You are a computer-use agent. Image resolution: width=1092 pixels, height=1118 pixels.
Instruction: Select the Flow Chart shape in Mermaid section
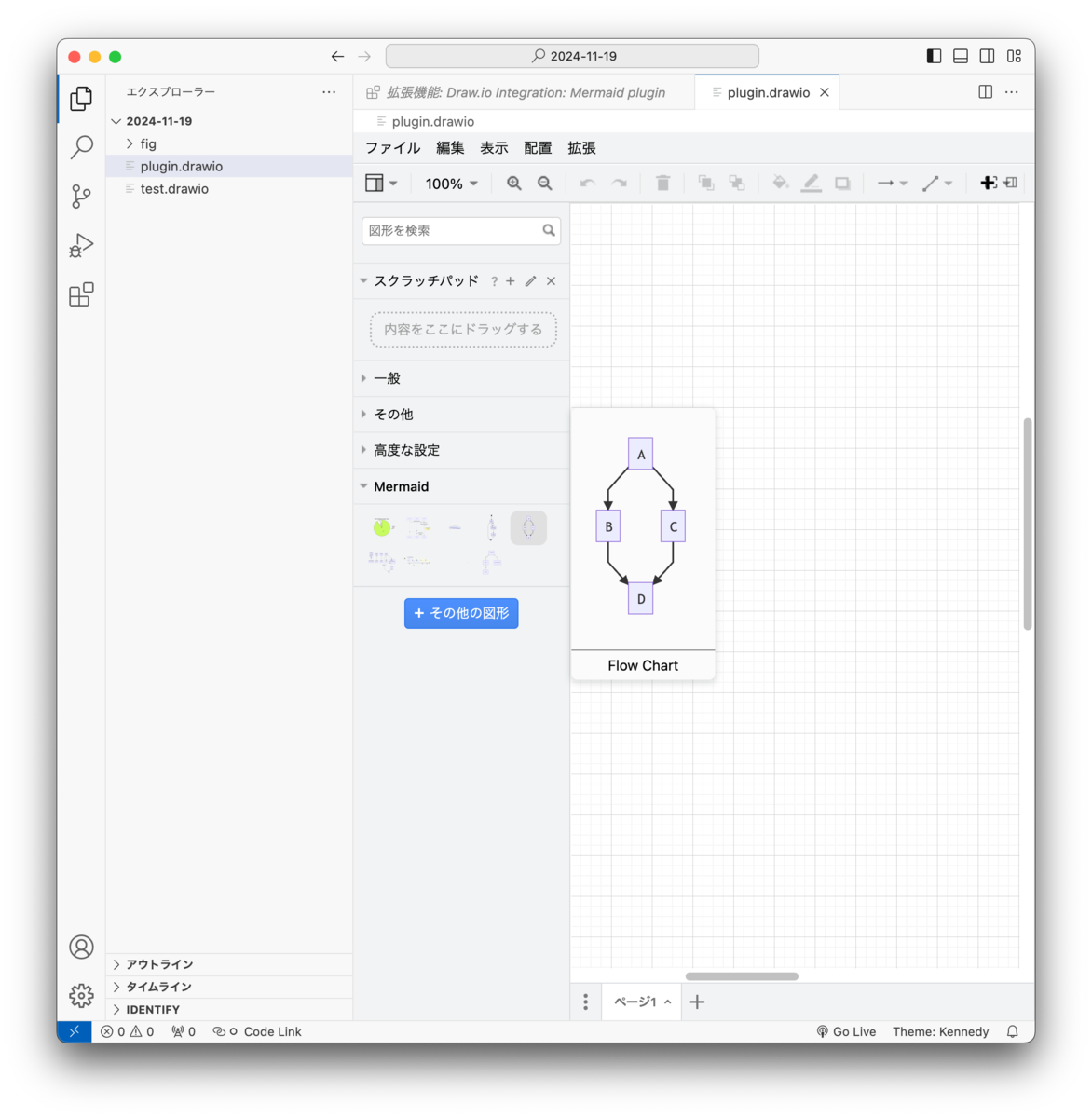tap(528, 527)
